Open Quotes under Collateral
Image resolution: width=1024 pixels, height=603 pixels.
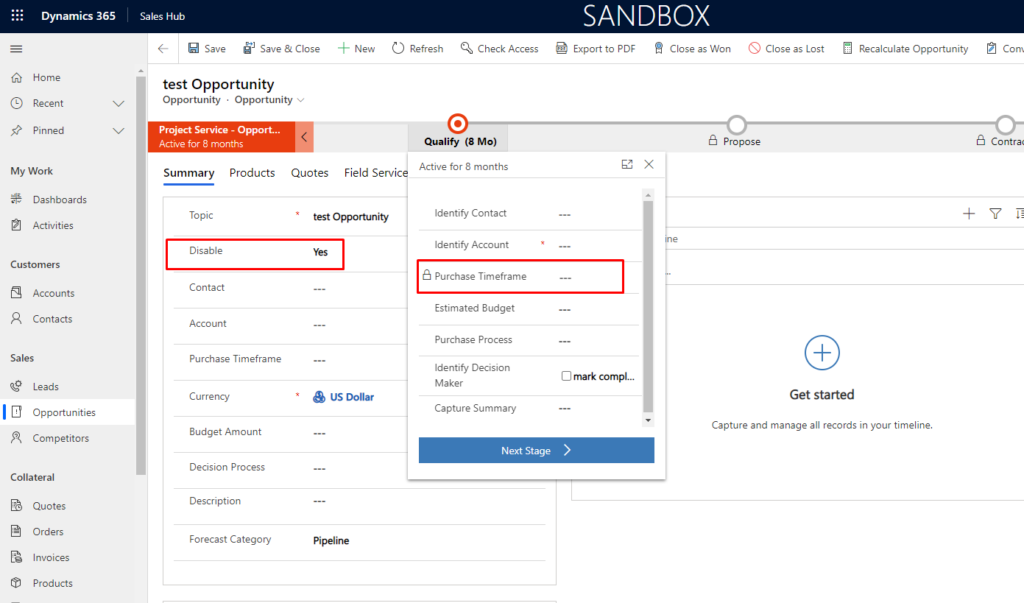point(49,506)
